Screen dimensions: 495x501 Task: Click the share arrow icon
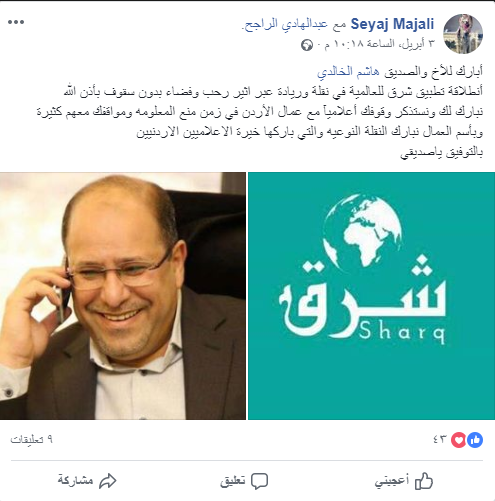pos(108,481)
